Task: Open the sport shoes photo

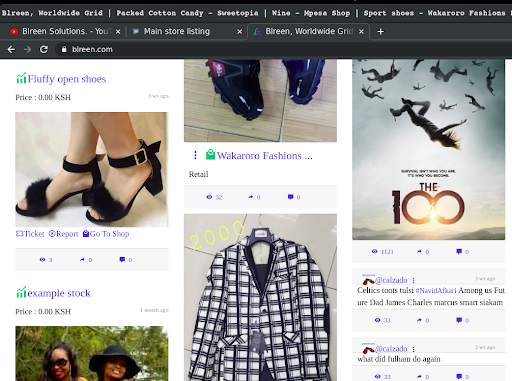Action: coord(260,101)
